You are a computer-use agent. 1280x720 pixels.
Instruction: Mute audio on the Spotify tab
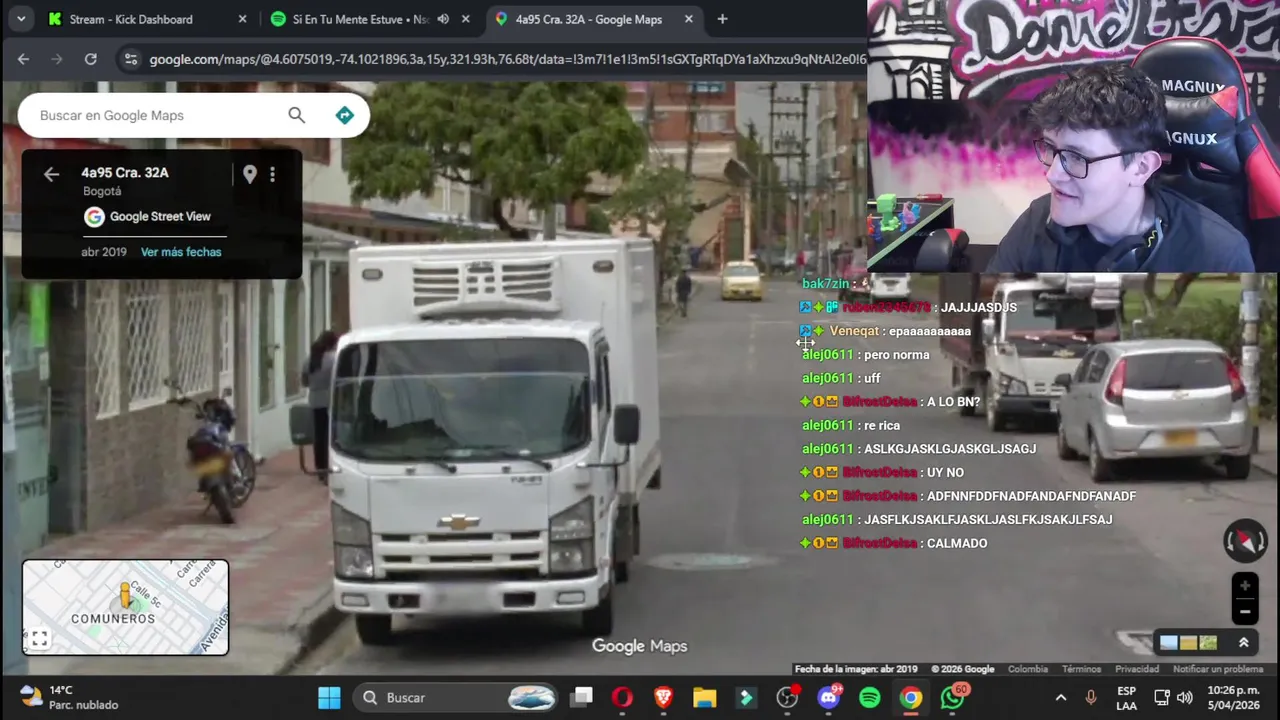(443, 19)
